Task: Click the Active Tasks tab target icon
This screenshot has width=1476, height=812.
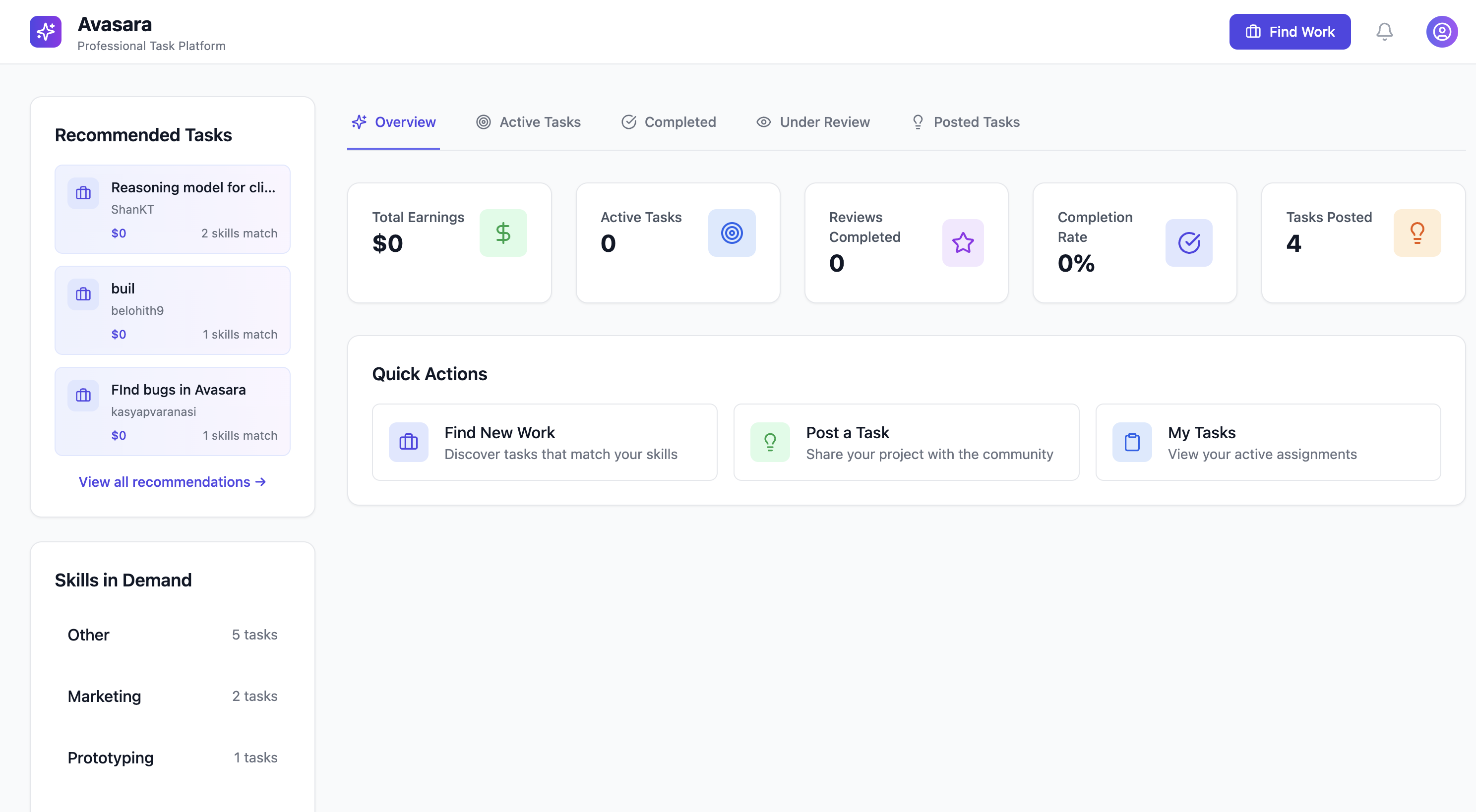Action: click(484, 122)
